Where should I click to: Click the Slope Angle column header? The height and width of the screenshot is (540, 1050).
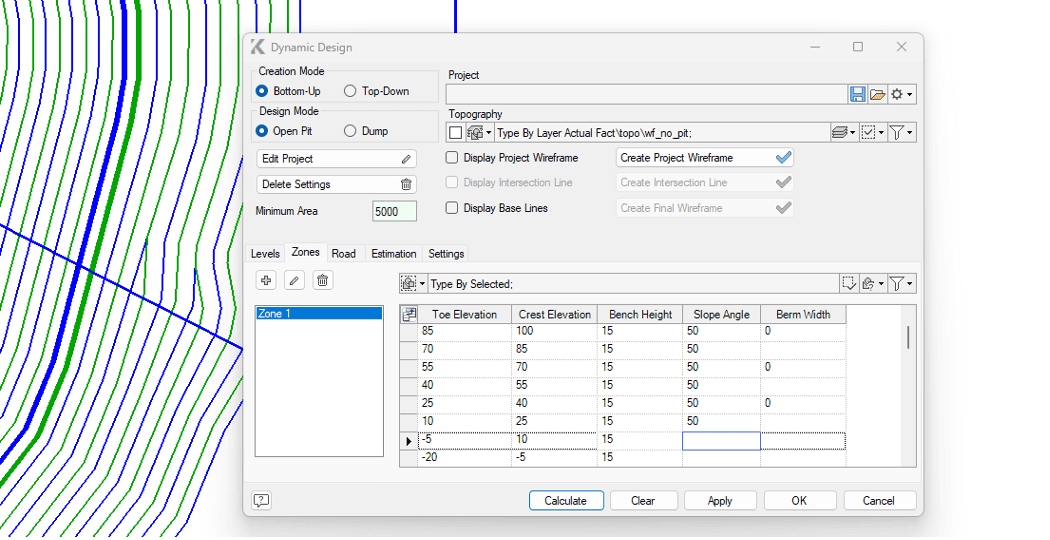click(721, 314)
